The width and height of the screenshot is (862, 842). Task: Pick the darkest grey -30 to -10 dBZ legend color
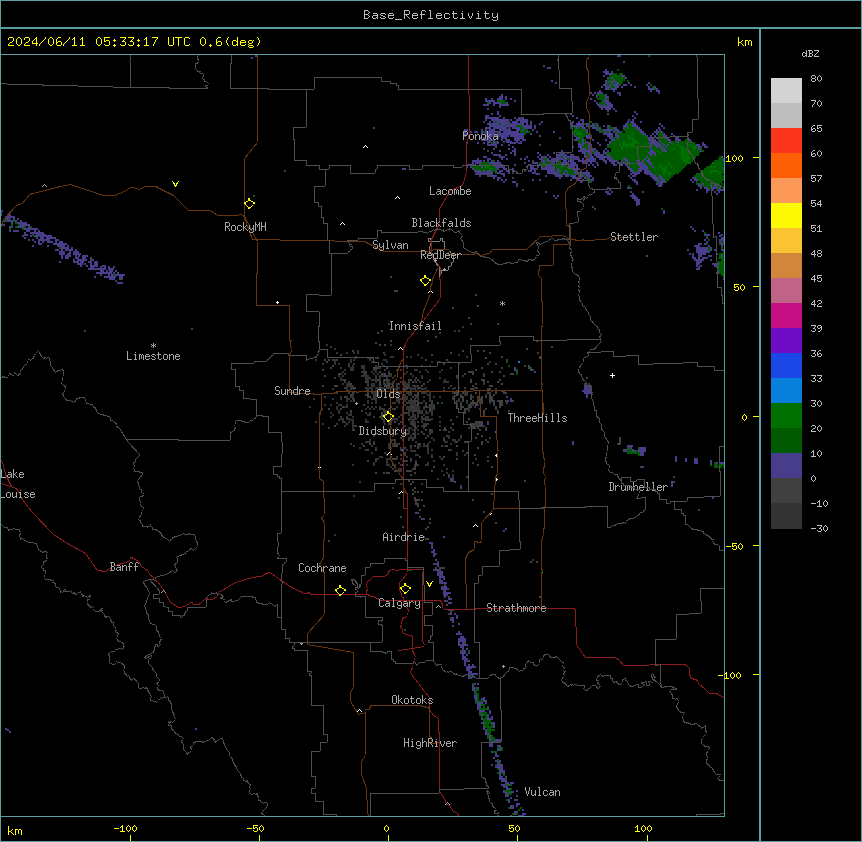coord(786,516)
